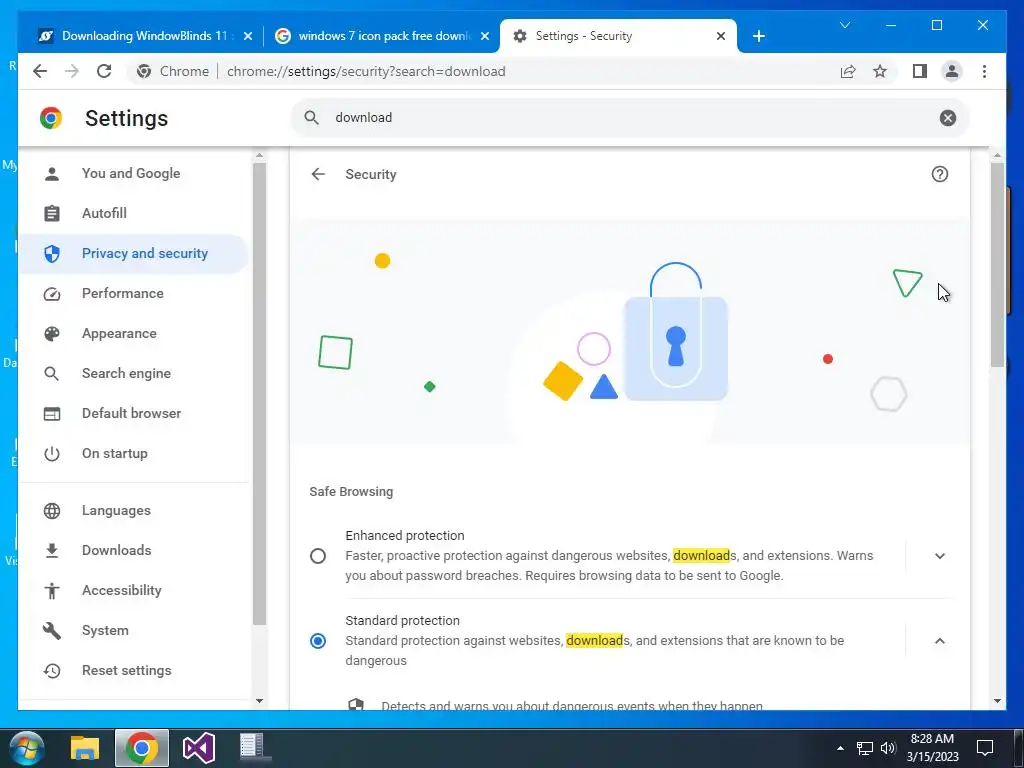Collapse Standard protection details chevron
1024x768 pixels.
coord(940,641)
